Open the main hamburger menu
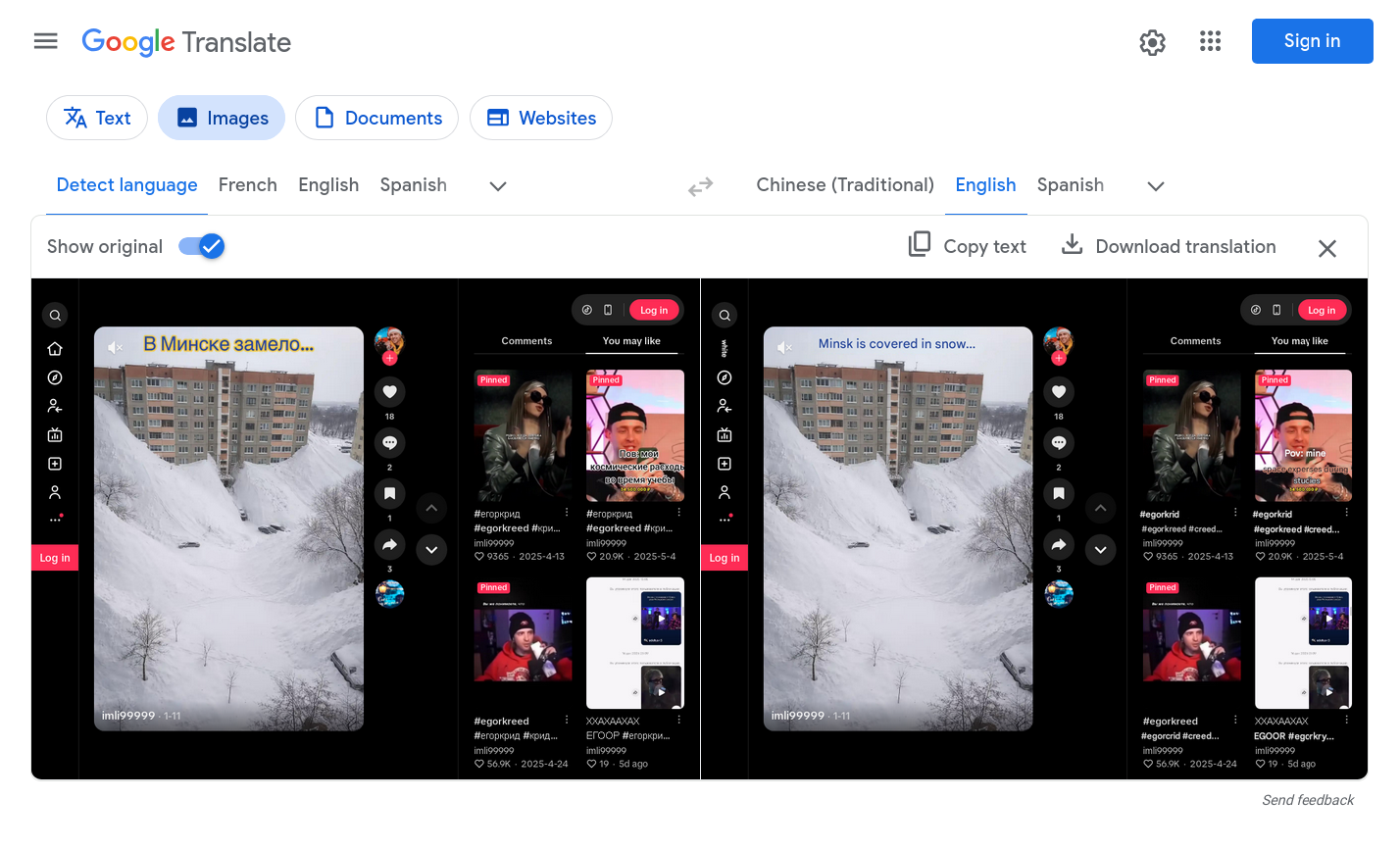 [45, 41]
